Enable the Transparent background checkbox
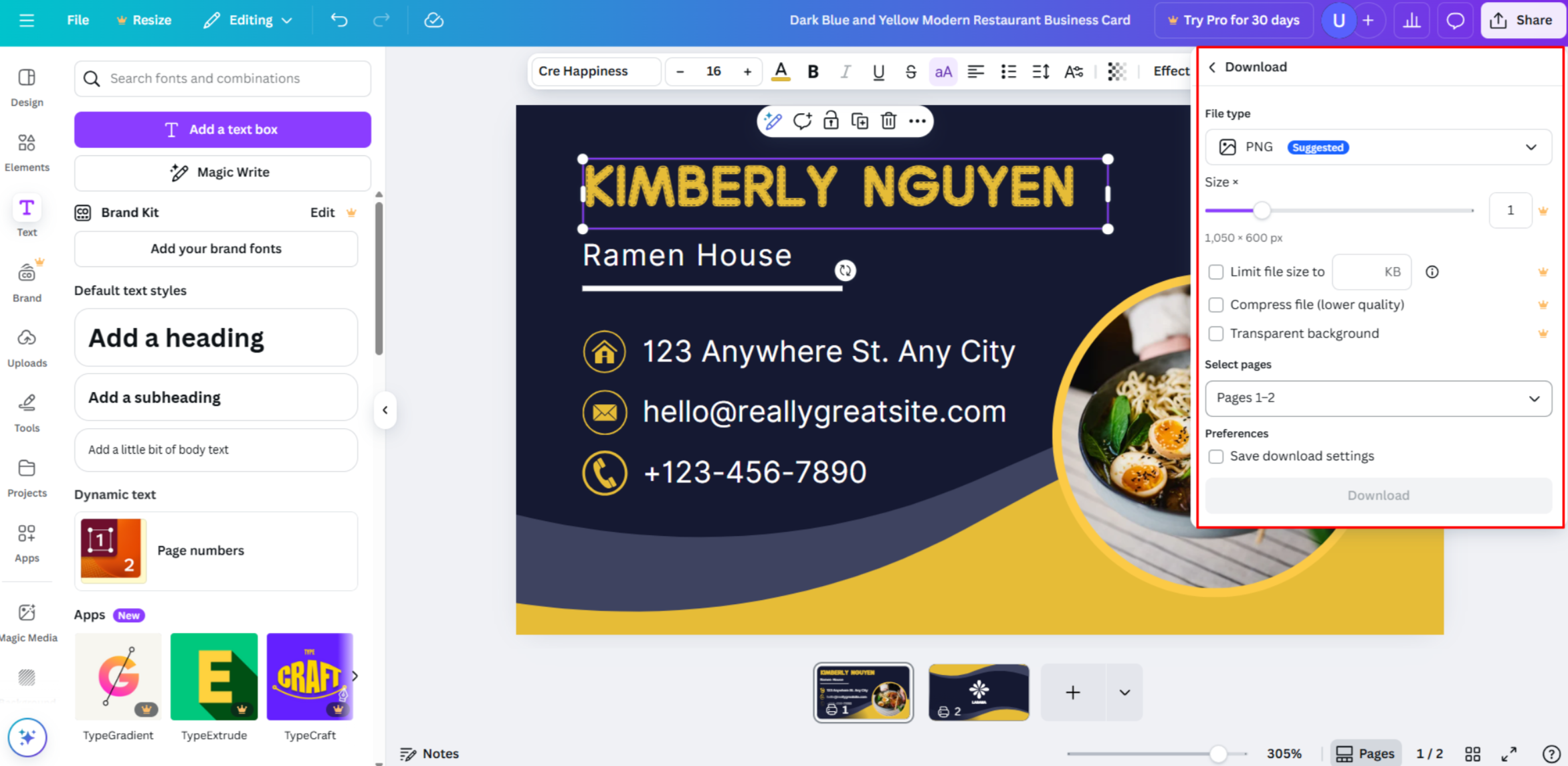 click(x=1215, y=333)
